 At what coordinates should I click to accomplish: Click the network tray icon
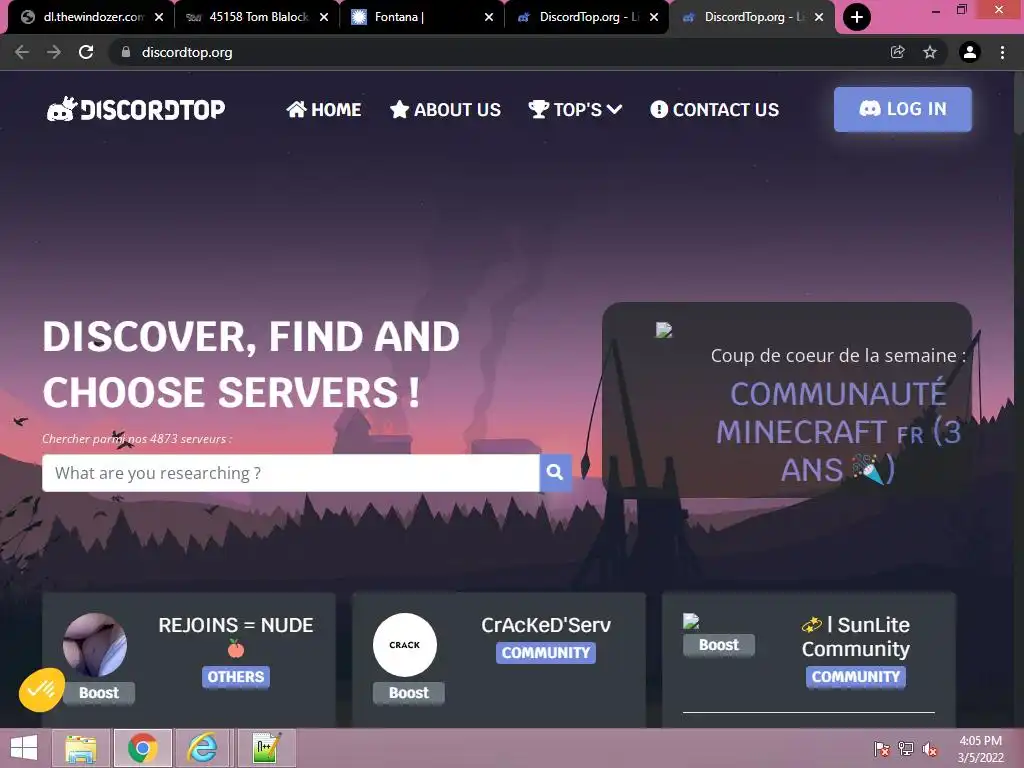pos(906,749)
